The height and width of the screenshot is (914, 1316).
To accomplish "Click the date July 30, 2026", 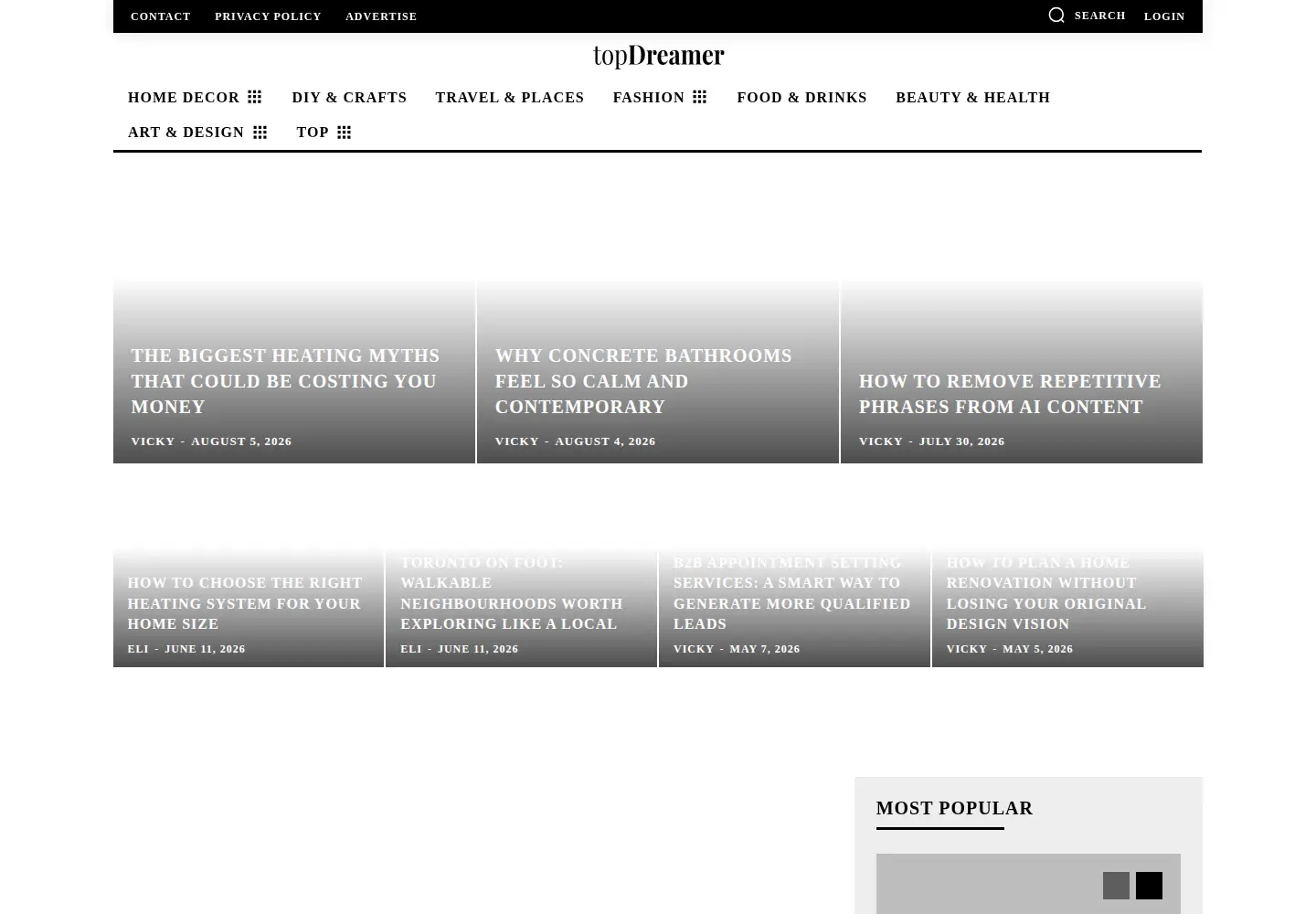I will 962,441.
